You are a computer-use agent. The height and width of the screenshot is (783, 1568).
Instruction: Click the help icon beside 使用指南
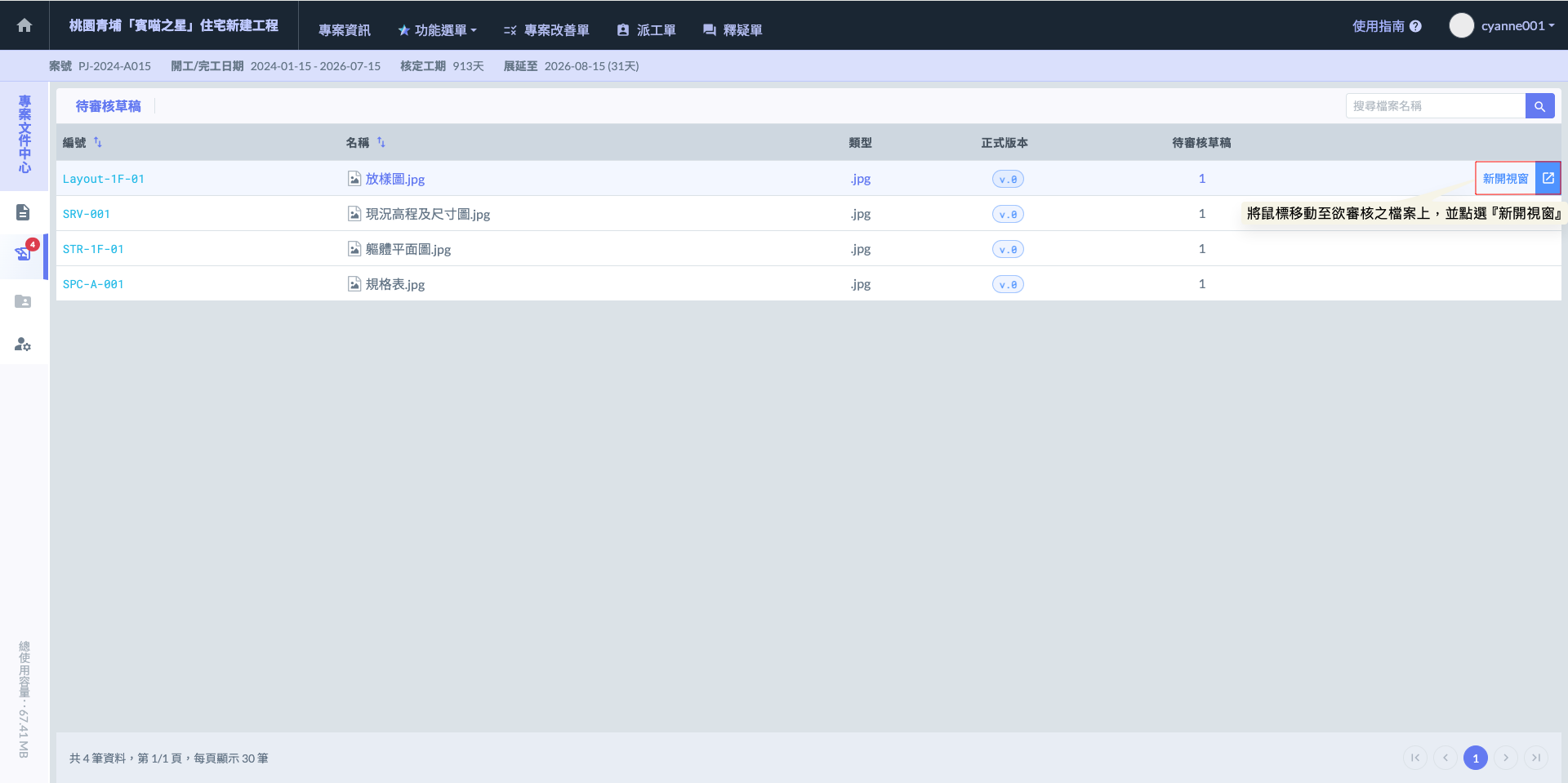coord(1415,26)
